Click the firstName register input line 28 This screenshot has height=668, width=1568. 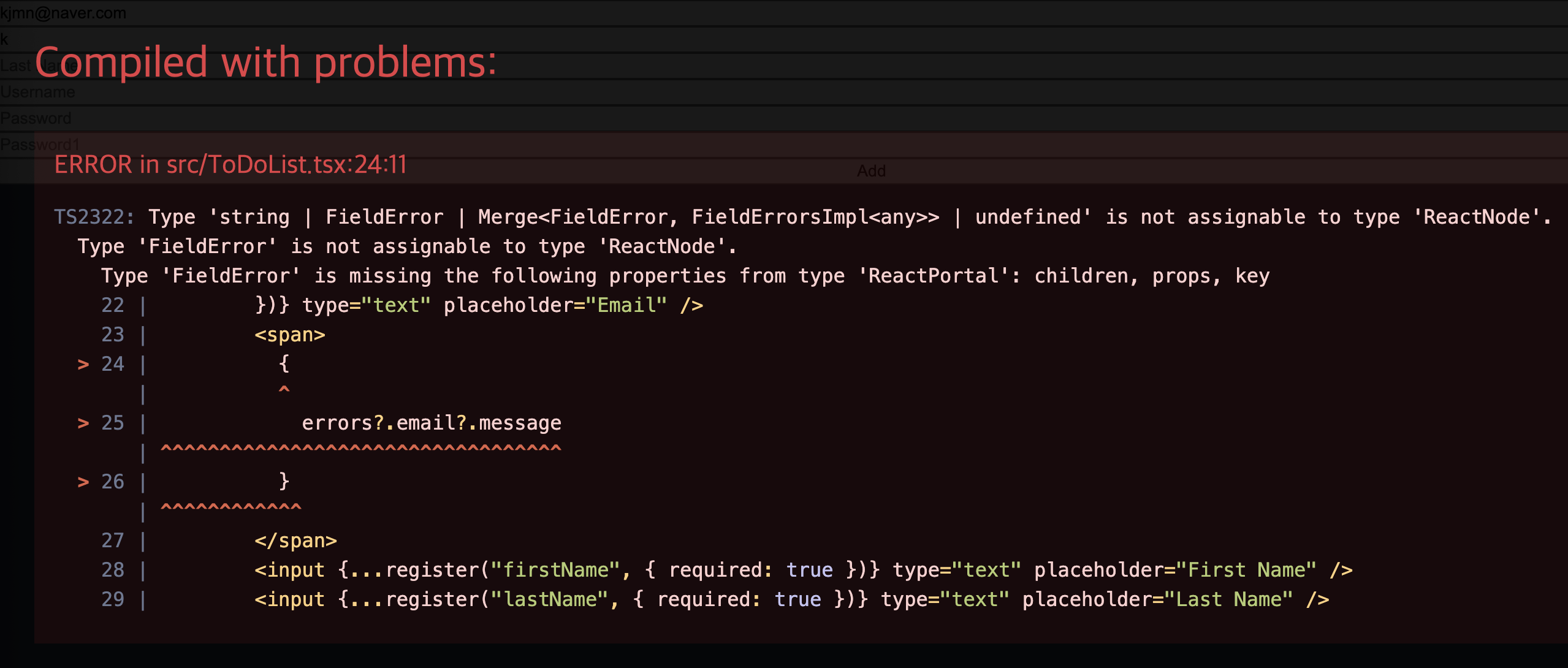tap(803, 570)
